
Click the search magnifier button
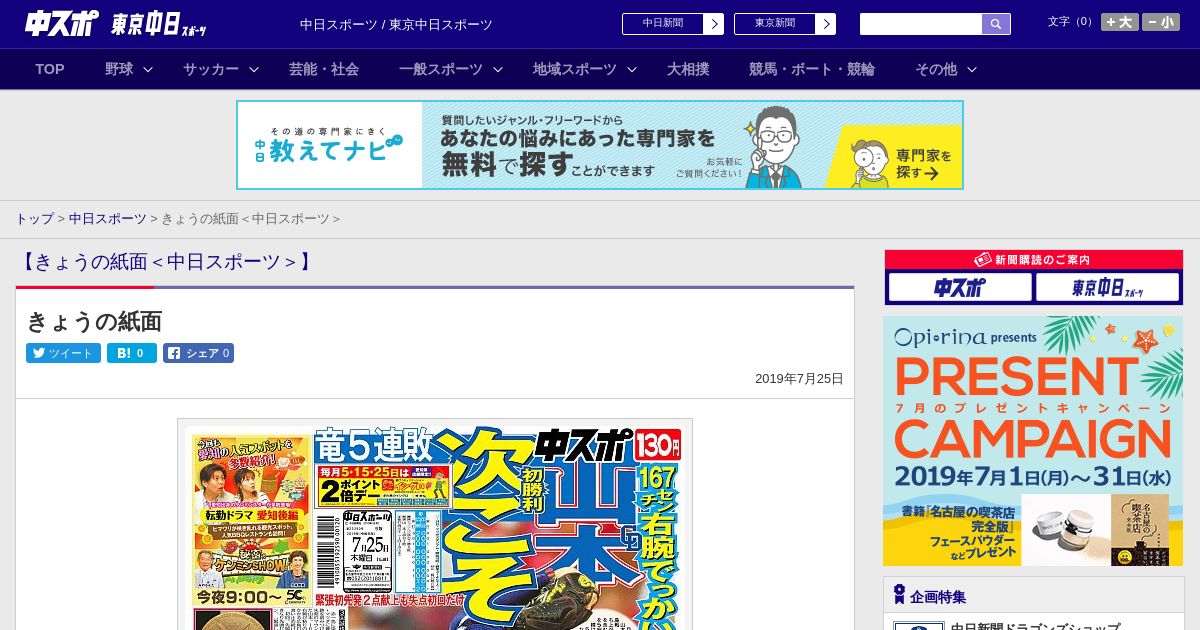pyautogui.click(x=996, y=24)
